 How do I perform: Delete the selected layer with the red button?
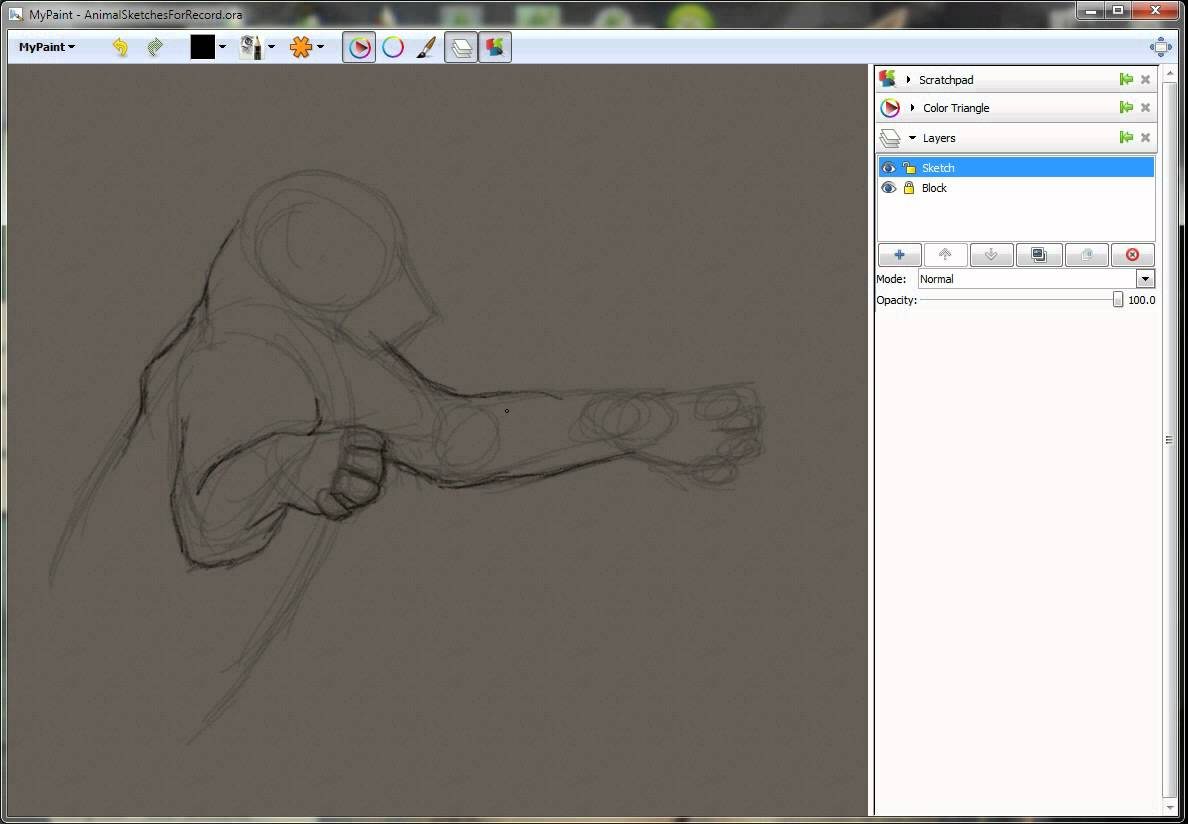coord(1132,254)
